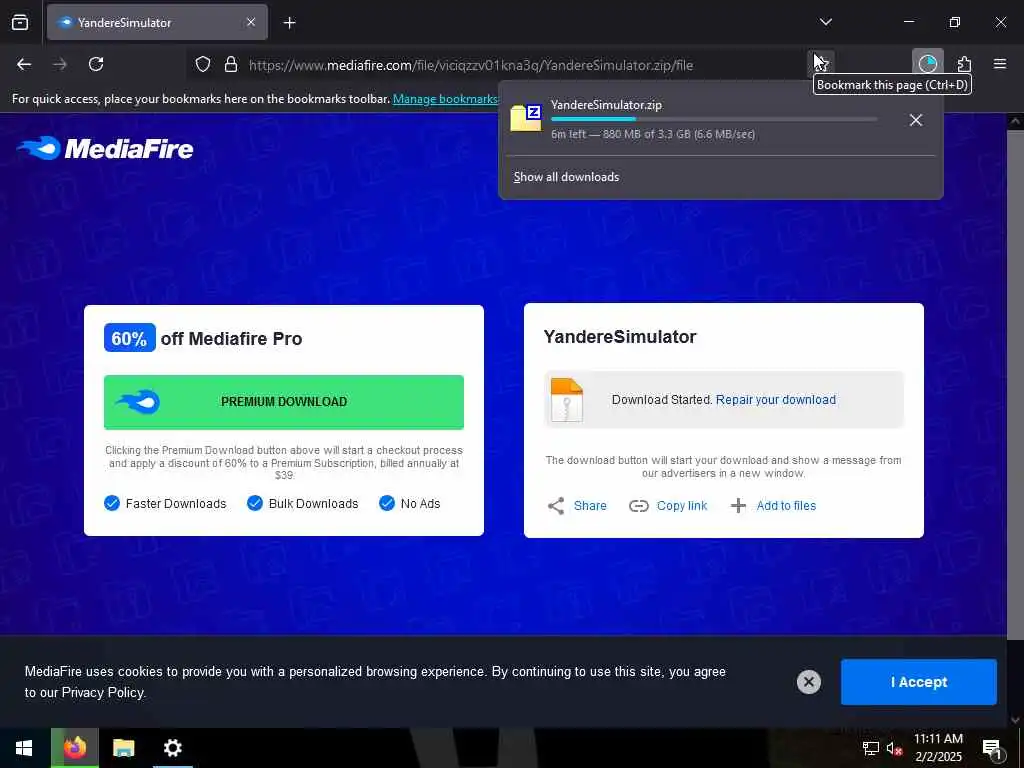The image size is (1024, 768).
Task: Open Settings gear in the taskbar
Action: 172,748
